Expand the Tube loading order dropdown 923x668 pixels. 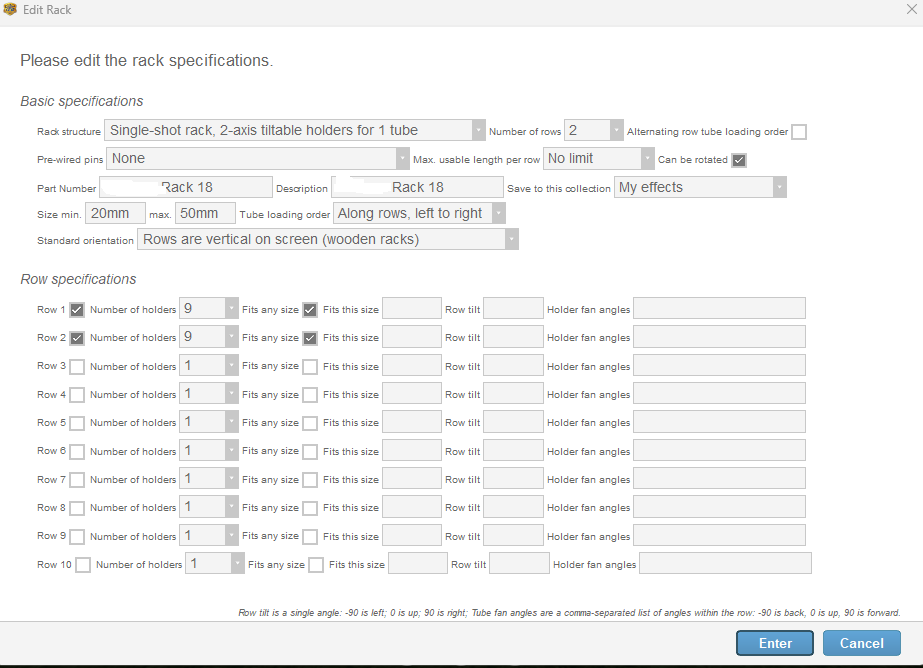click(x=419, y=214)
